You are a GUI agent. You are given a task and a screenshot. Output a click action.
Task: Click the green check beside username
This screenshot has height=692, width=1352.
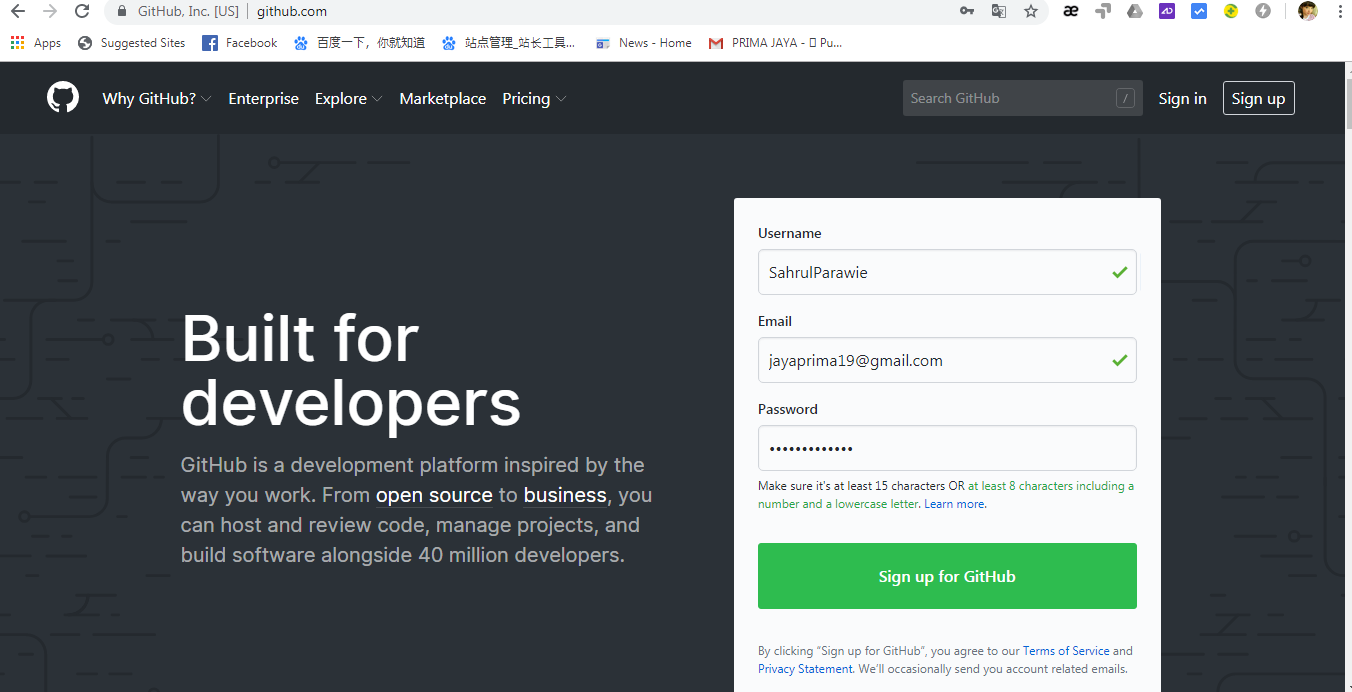[1119, 272]
